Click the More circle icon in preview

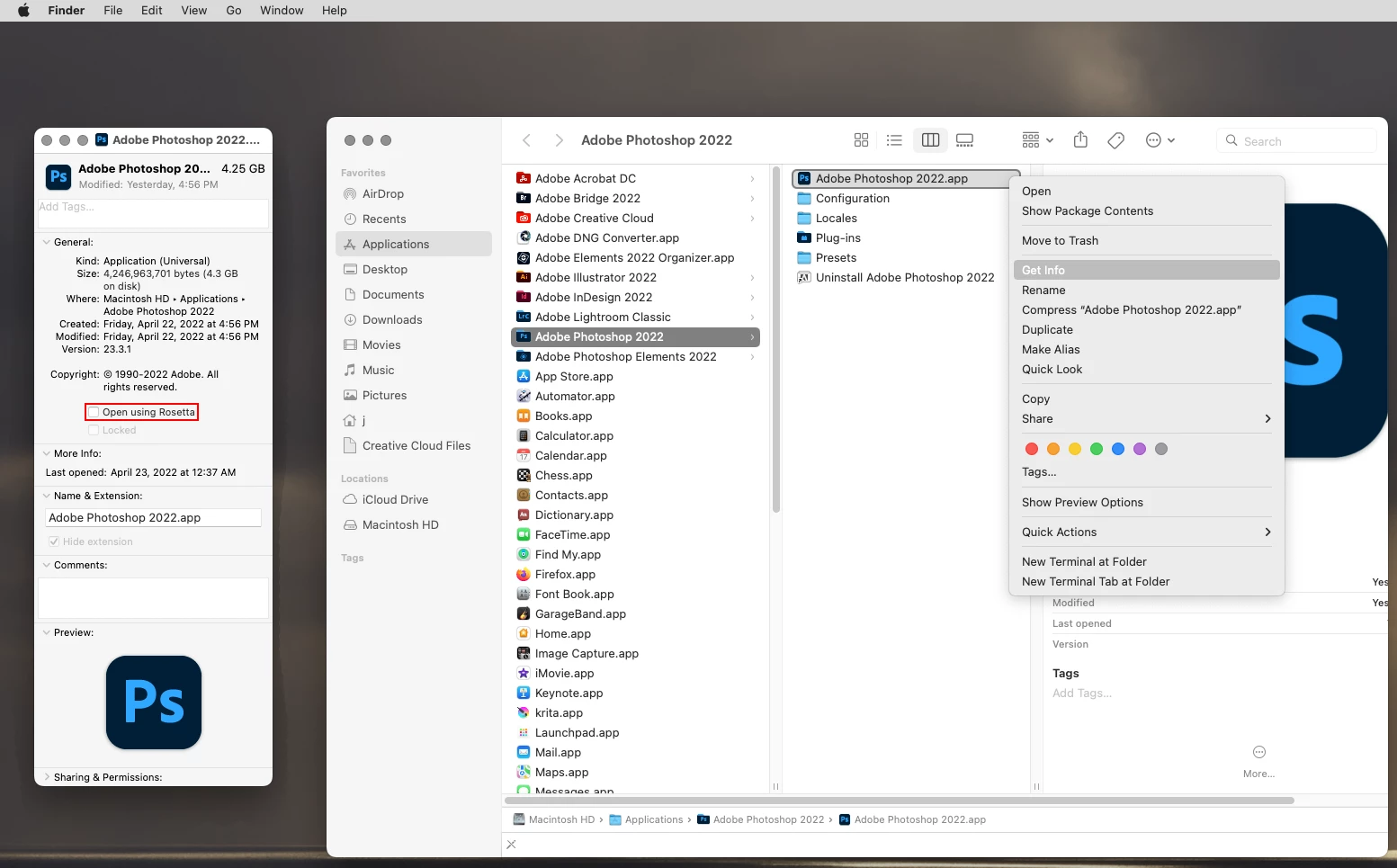point(1259,752)
